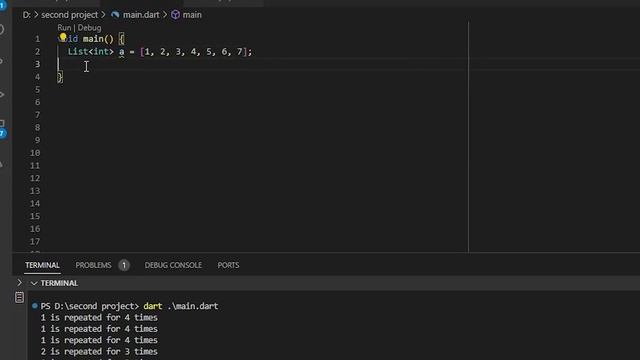Switch to the TERMINAL tab
Image resolution: width=640 pixels, height=360 pixels.
[x=42, y=265]
